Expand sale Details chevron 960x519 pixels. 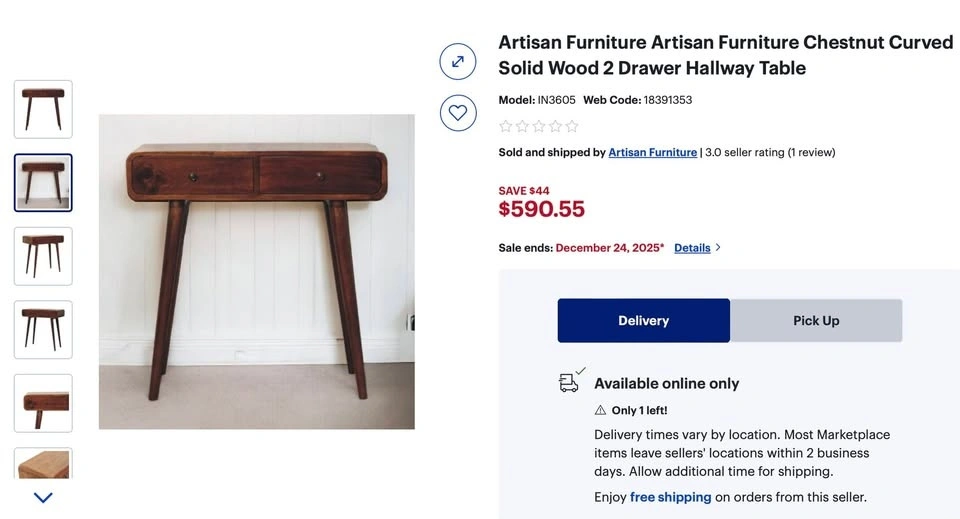[x=718, y=248]
